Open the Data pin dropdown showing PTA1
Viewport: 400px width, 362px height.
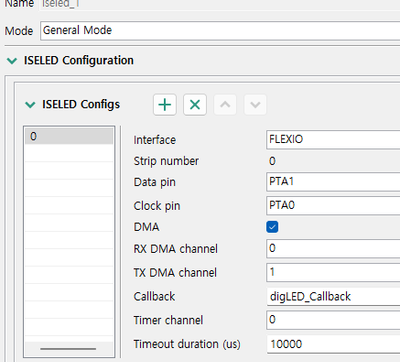(333, 182)
